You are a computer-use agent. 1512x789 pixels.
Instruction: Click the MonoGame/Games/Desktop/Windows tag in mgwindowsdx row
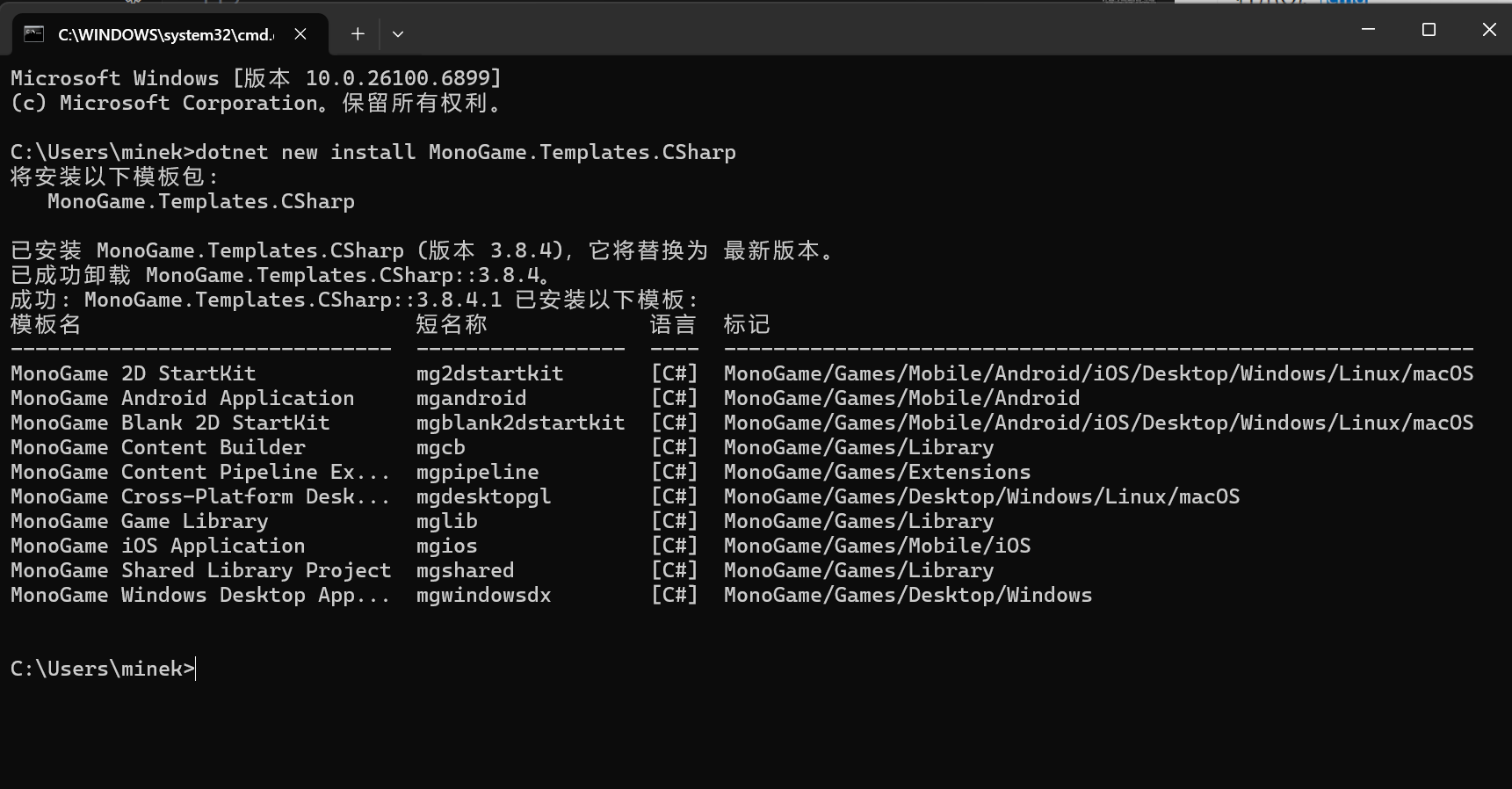tap(908, 595)
